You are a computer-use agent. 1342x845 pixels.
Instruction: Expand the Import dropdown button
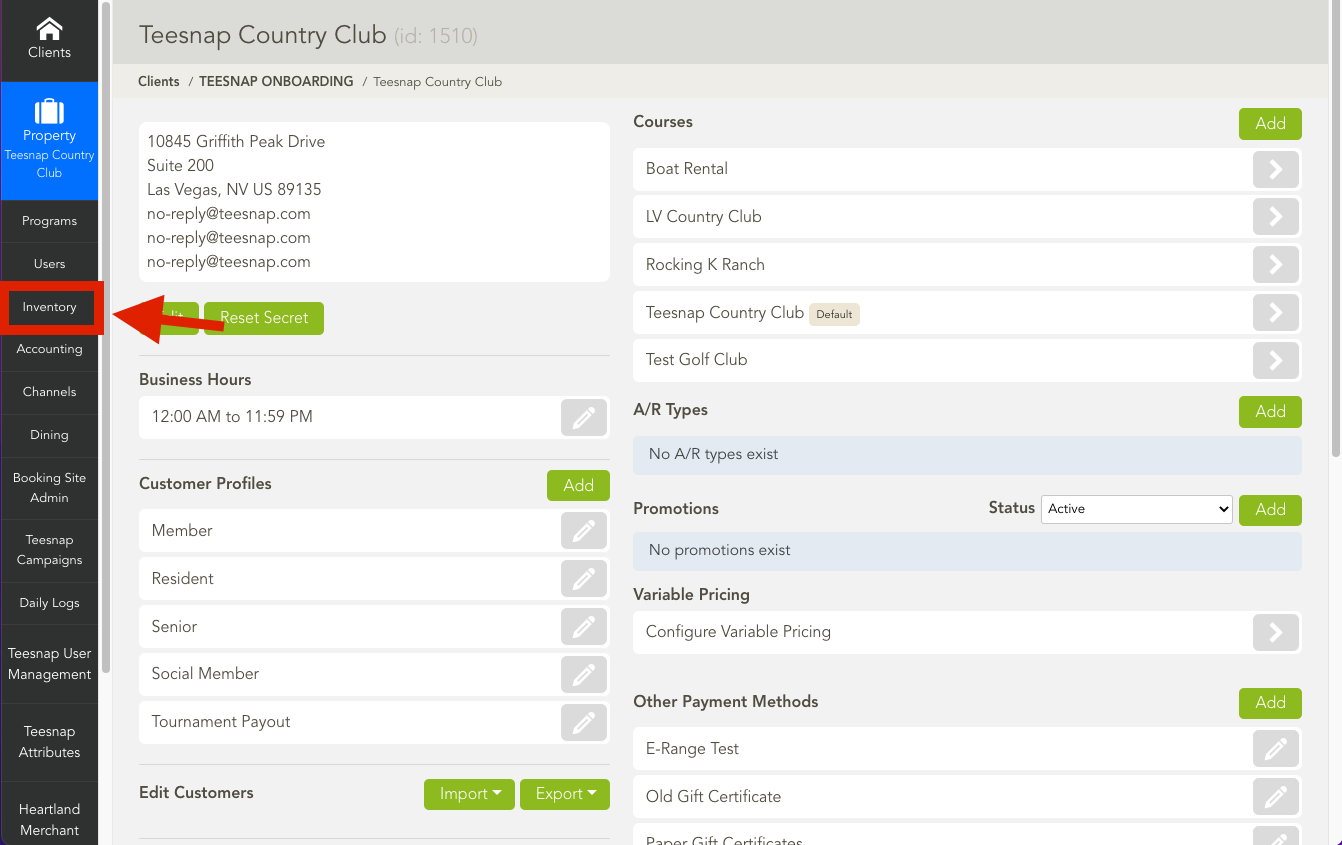pos(470,794)
